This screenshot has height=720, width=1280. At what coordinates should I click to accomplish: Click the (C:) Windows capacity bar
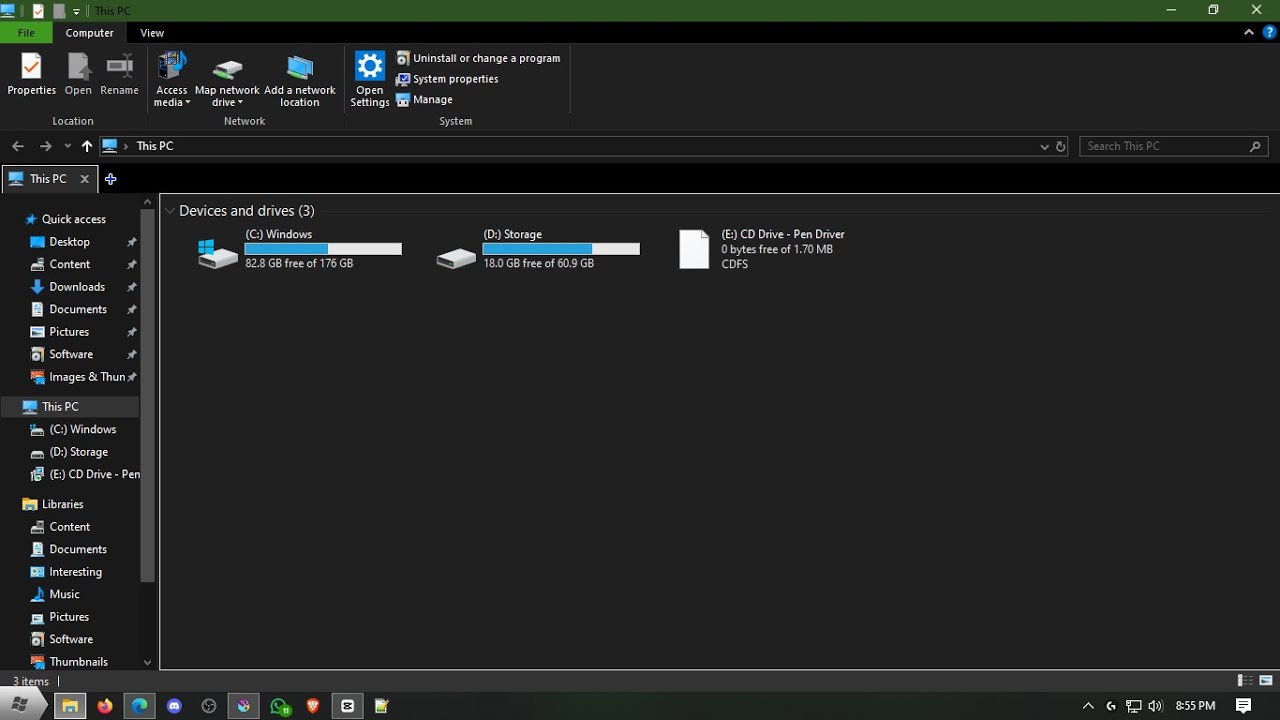323,249
